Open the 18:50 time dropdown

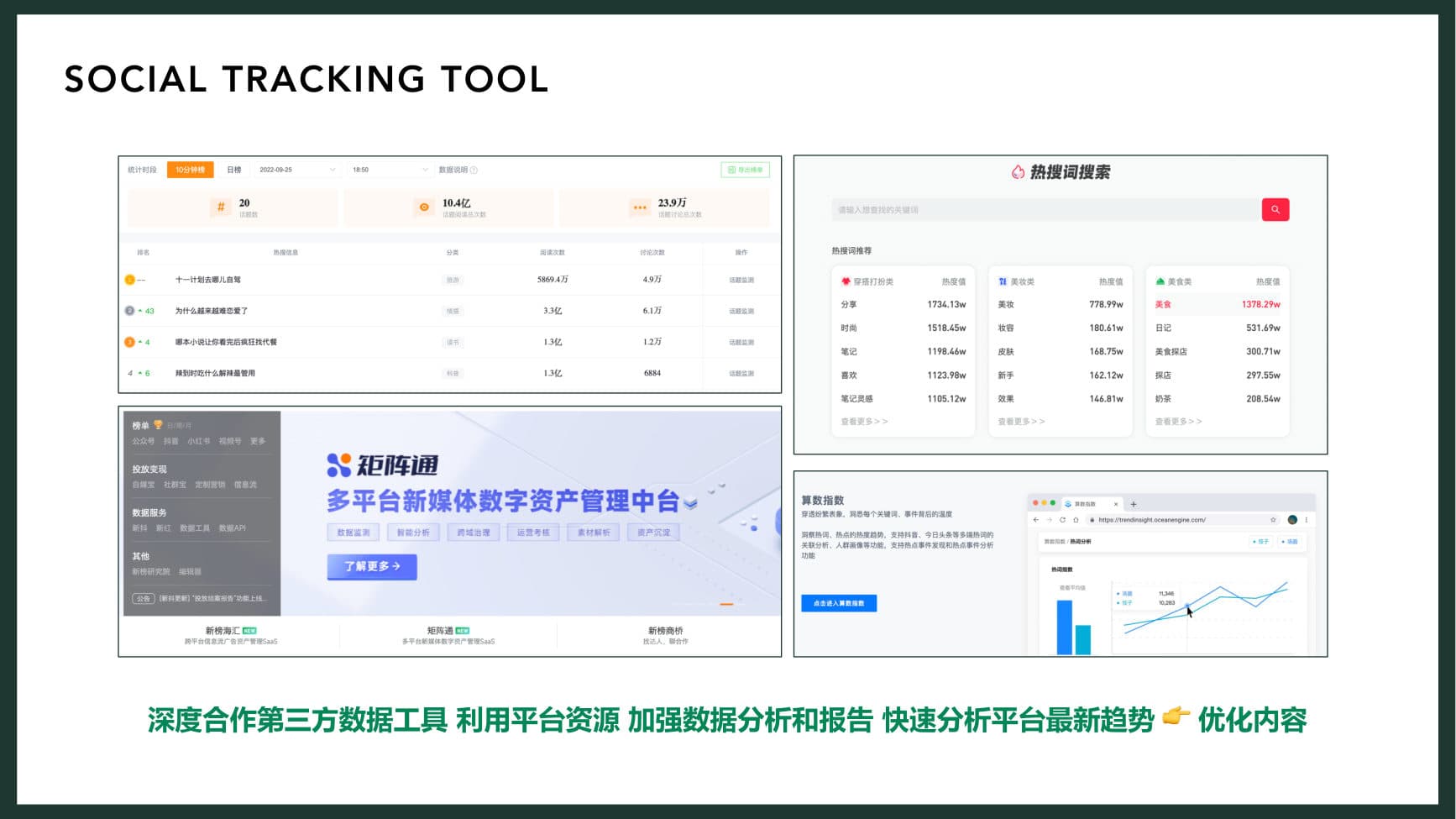(390, 170)
